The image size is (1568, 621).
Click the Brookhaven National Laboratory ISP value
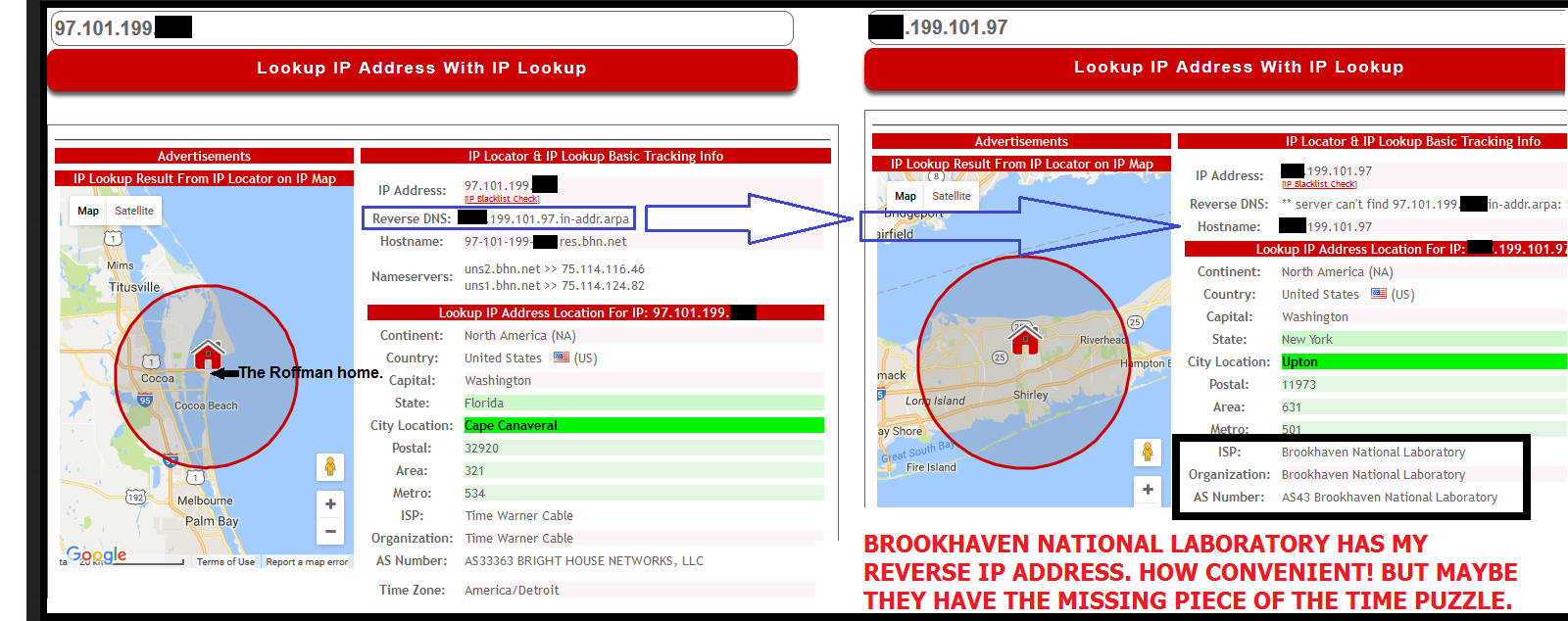[x=1373, y=452]
